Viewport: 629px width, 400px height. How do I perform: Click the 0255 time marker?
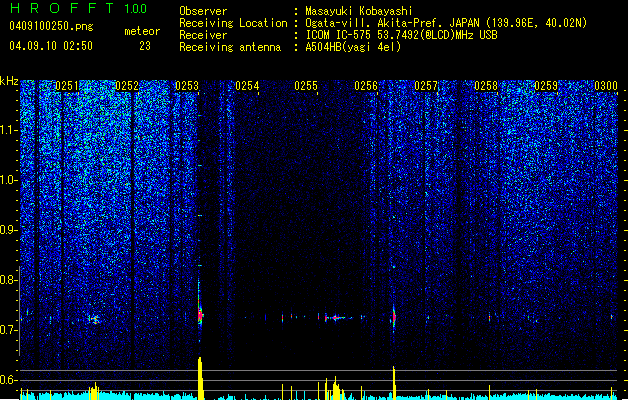click(306, 86)
